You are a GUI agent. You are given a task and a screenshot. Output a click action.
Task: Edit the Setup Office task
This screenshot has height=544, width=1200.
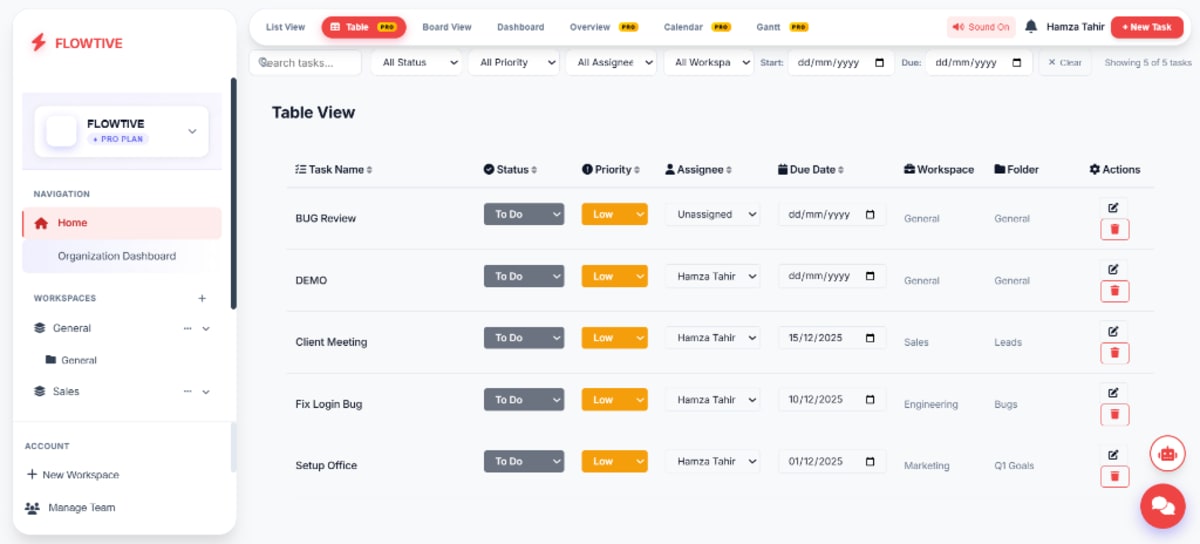(x=1114, y=454)
